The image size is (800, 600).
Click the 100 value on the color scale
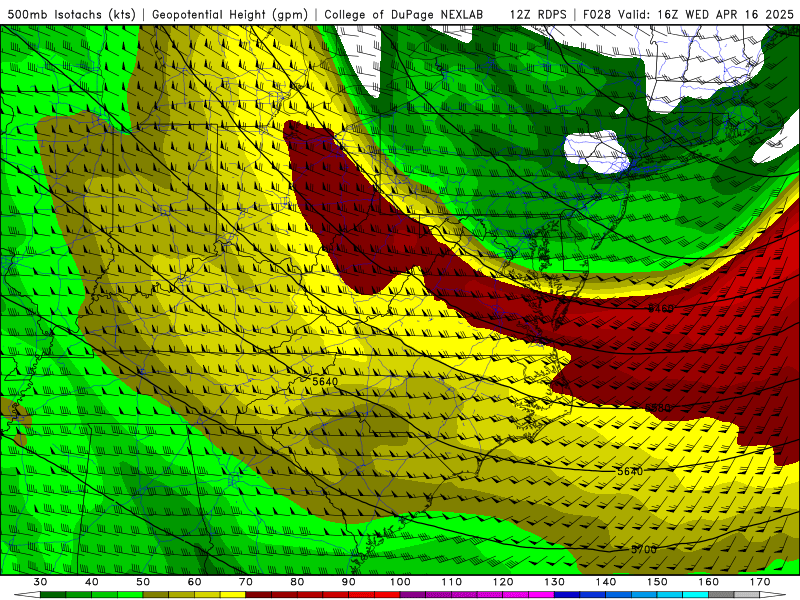coord(400,582)
